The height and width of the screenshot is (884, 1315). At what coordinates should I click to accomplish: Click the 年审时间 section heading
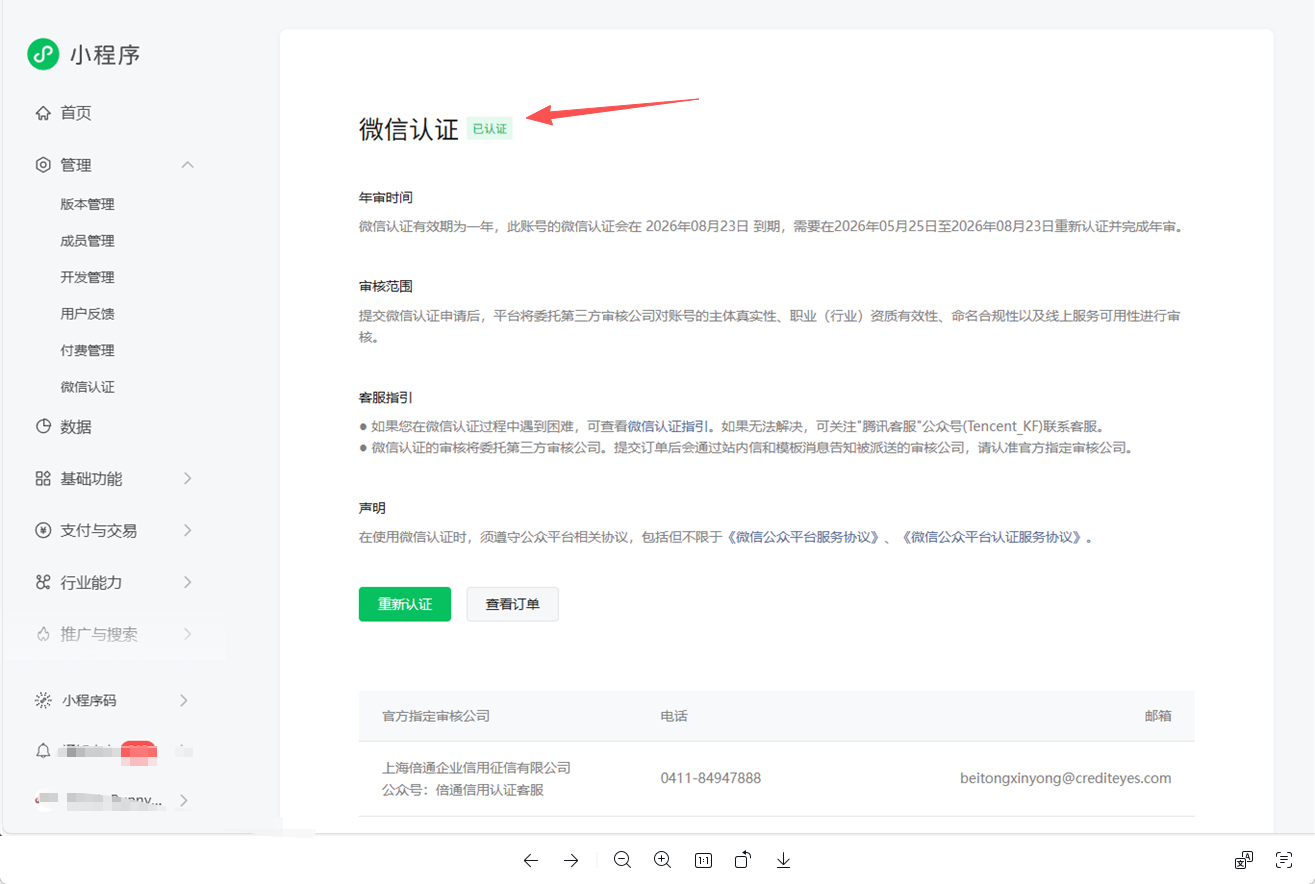[x=386, y=197]
